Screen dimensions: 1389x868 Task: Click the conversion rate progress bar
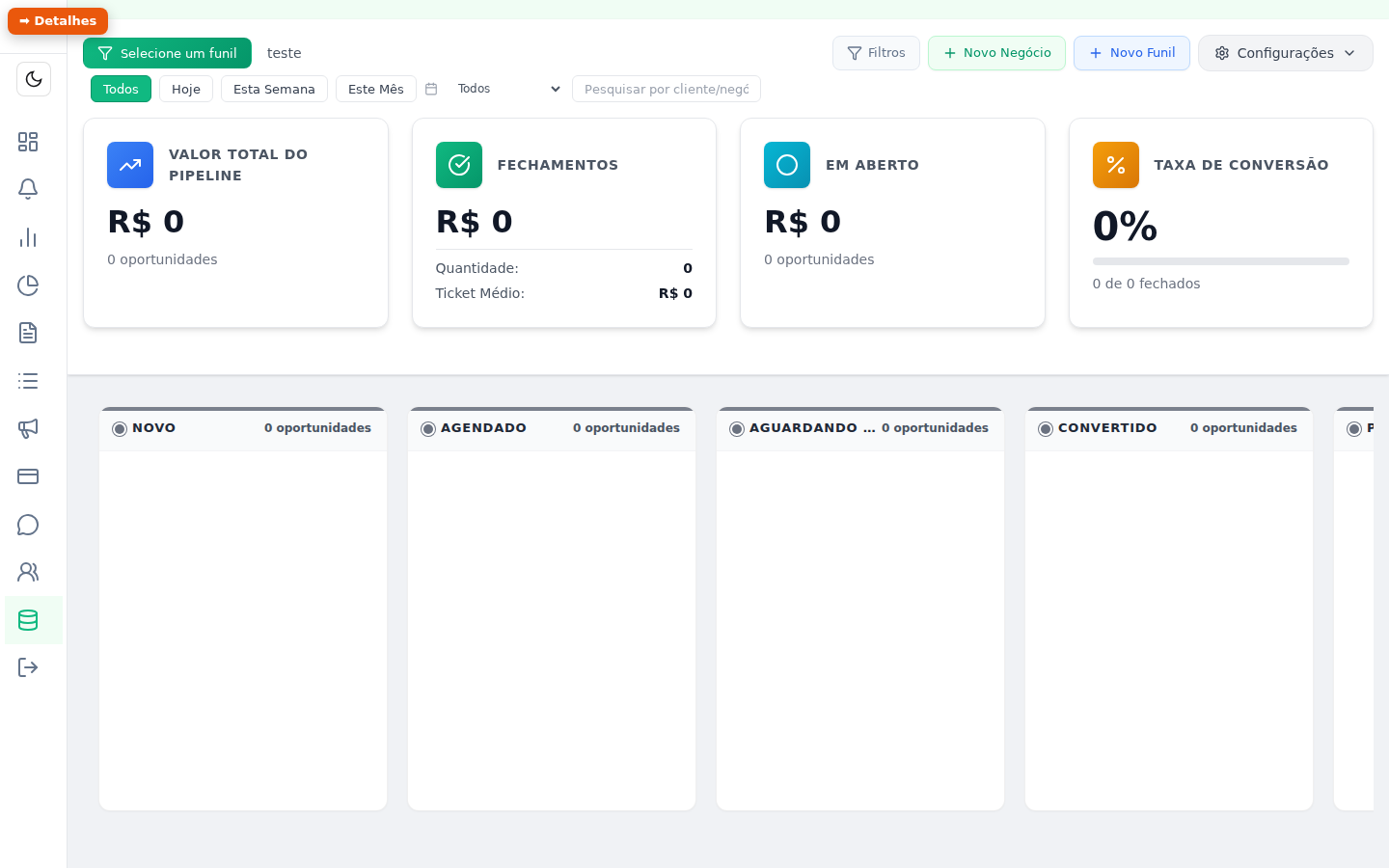(x=1221, y=261)
